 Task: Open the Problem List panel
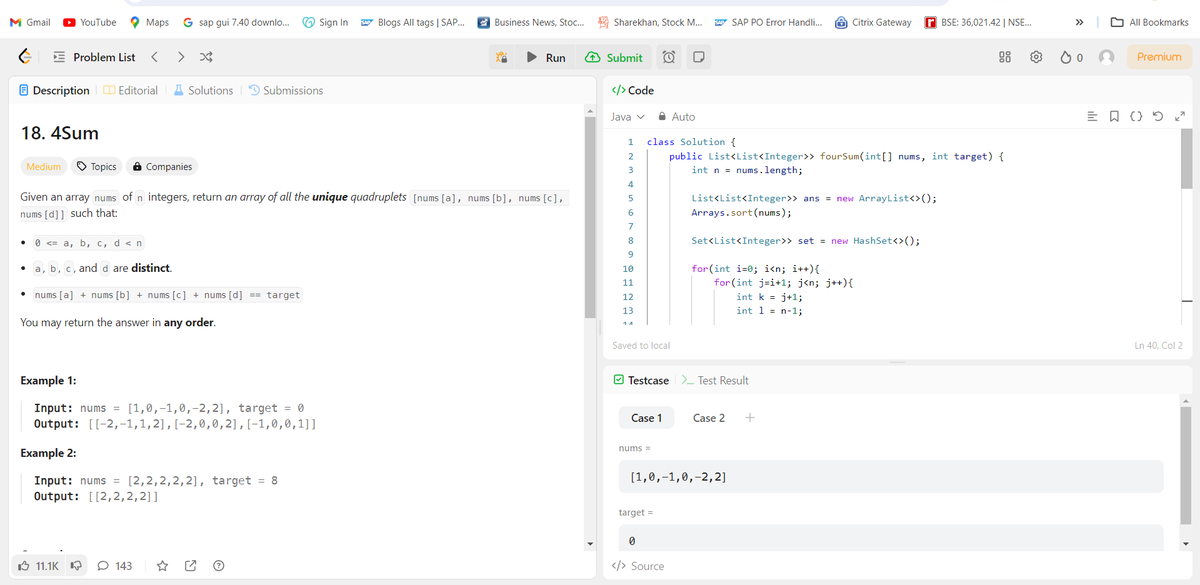[x=94, y=57]
